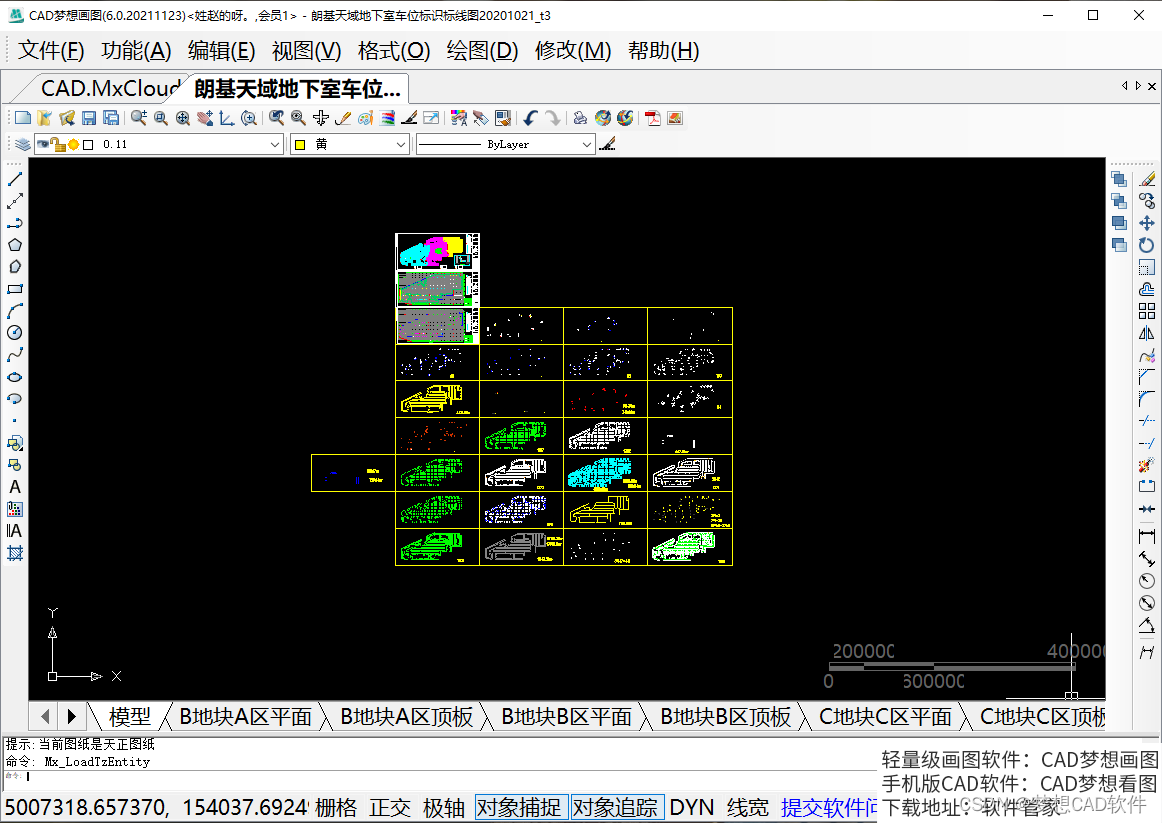1162x823 pixels.
Task: Open the ByLayer linetype dropdown
Action: 505,144
